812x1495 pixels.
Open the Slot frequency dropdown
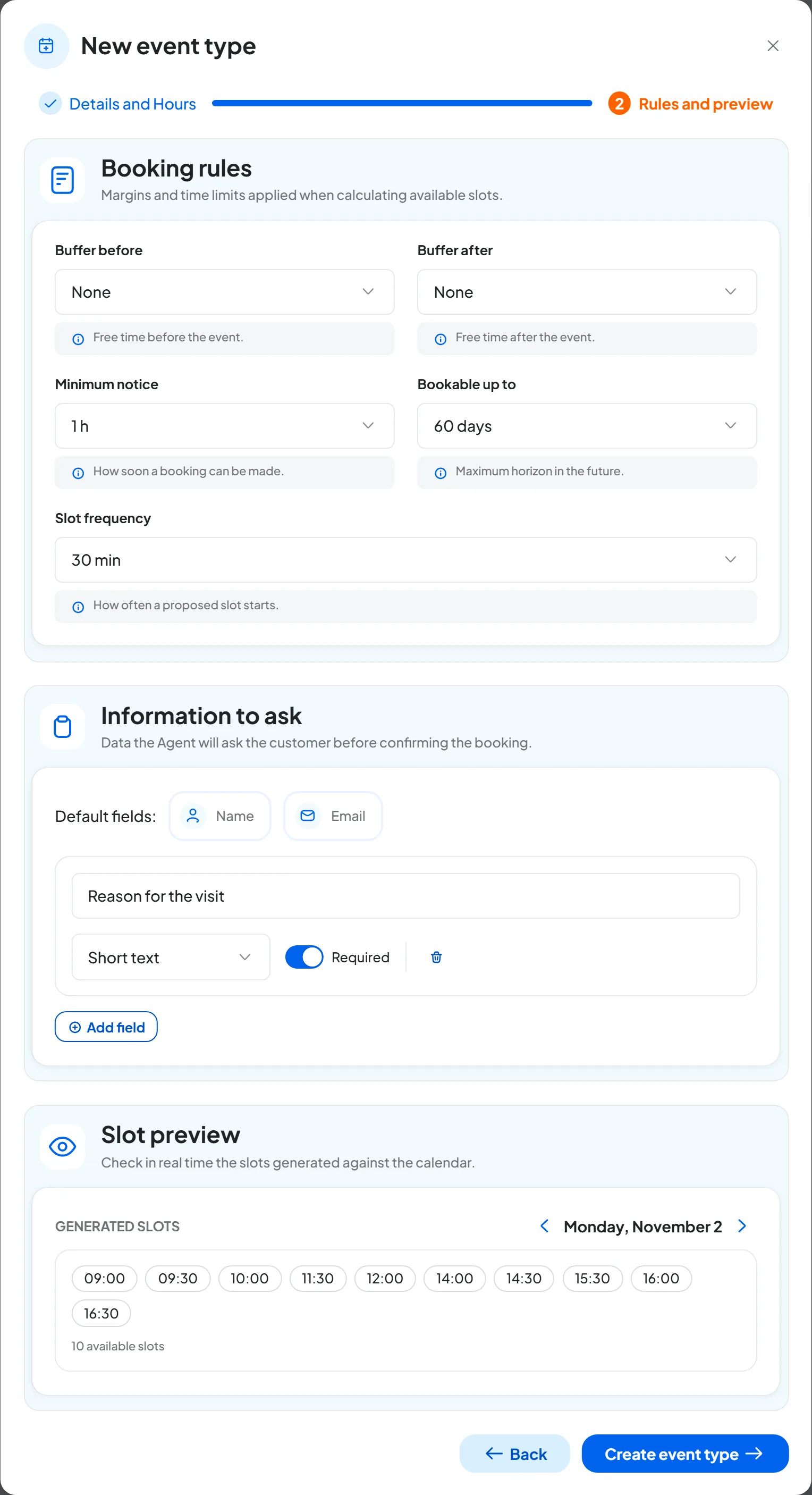[x=406, y=560]
